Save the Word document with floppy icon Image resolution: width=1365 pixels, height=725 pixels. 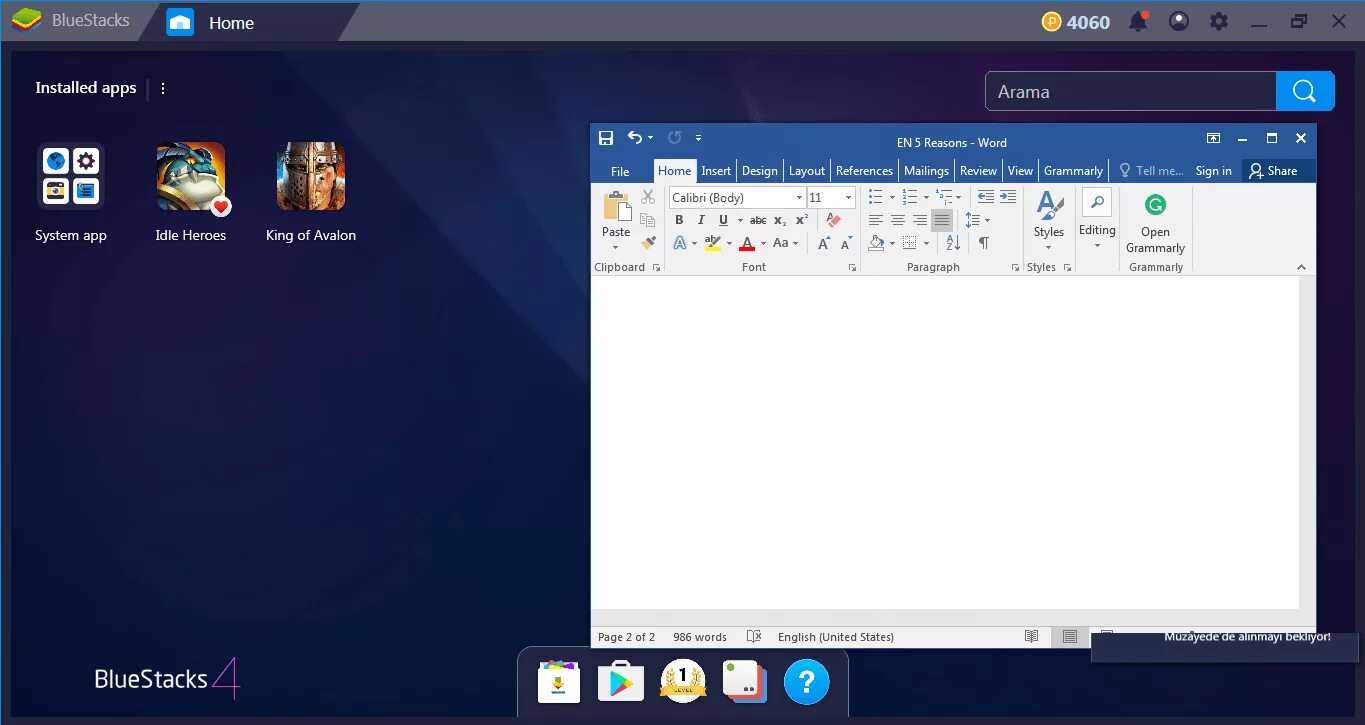[606, 138]
